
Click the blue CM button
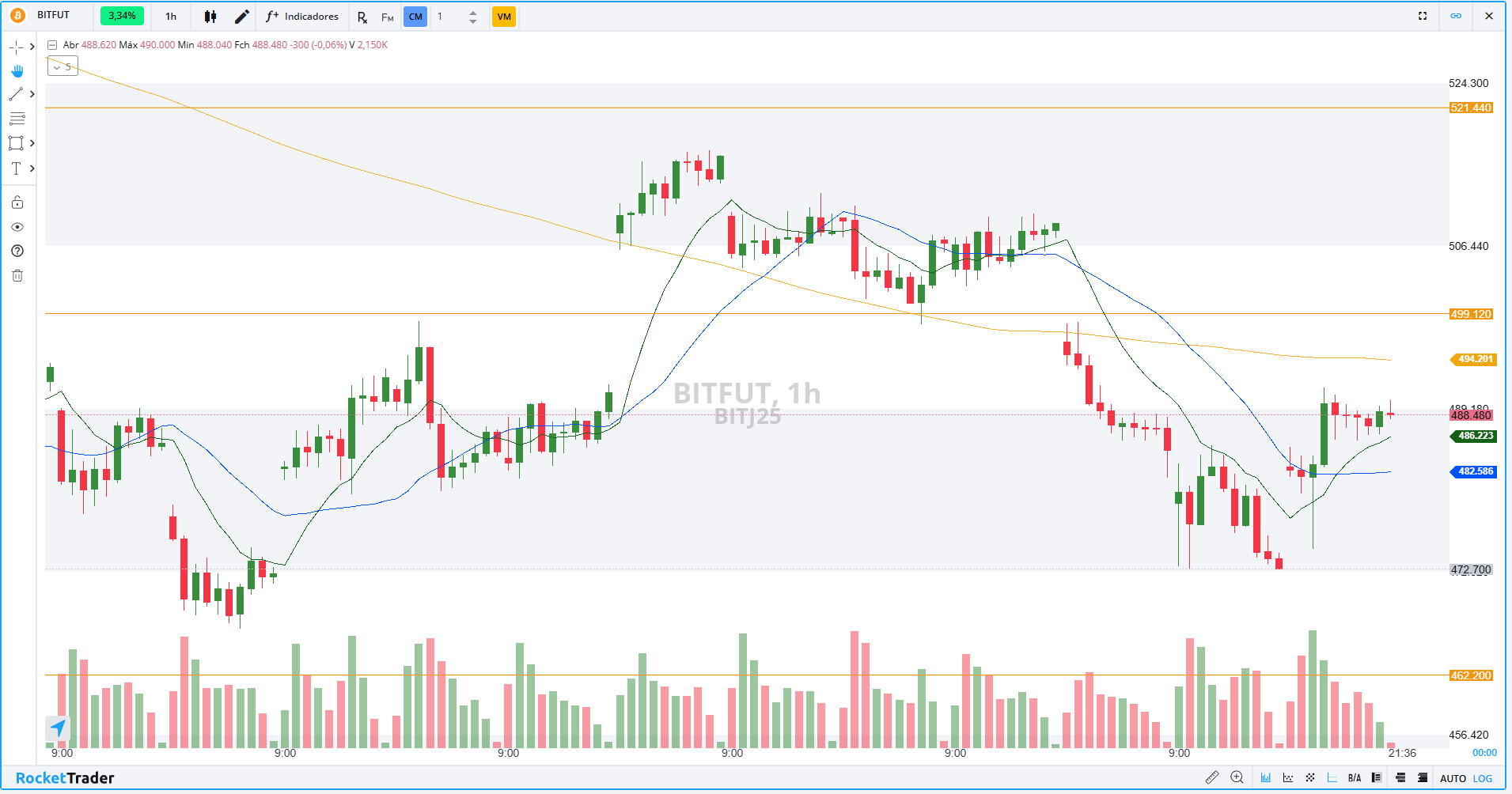coord(415,17)
